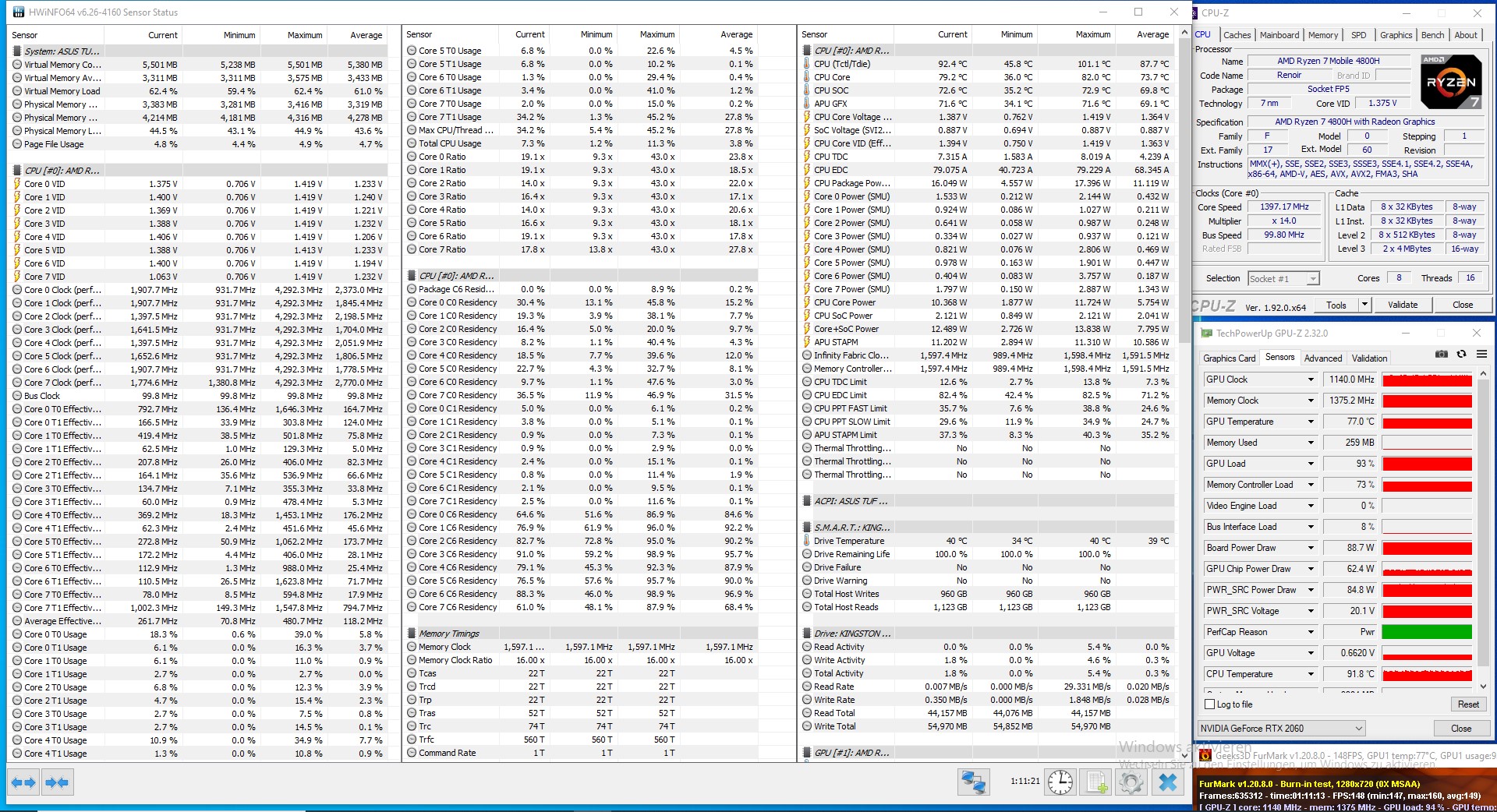Image resolution: width=1497 pixels, height=812 pixels.
Task: Open the Bench tab in CPU-Z
Action: pyautogui.click(x=1432, y=35)
